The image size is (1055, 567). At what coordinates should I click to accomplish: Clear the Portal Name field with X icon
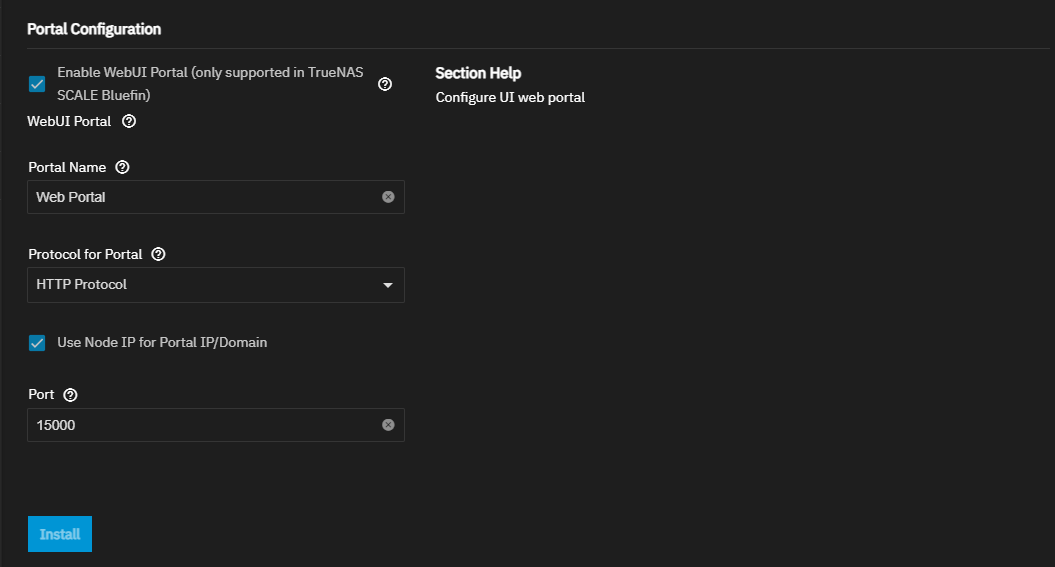pos(388,197)
